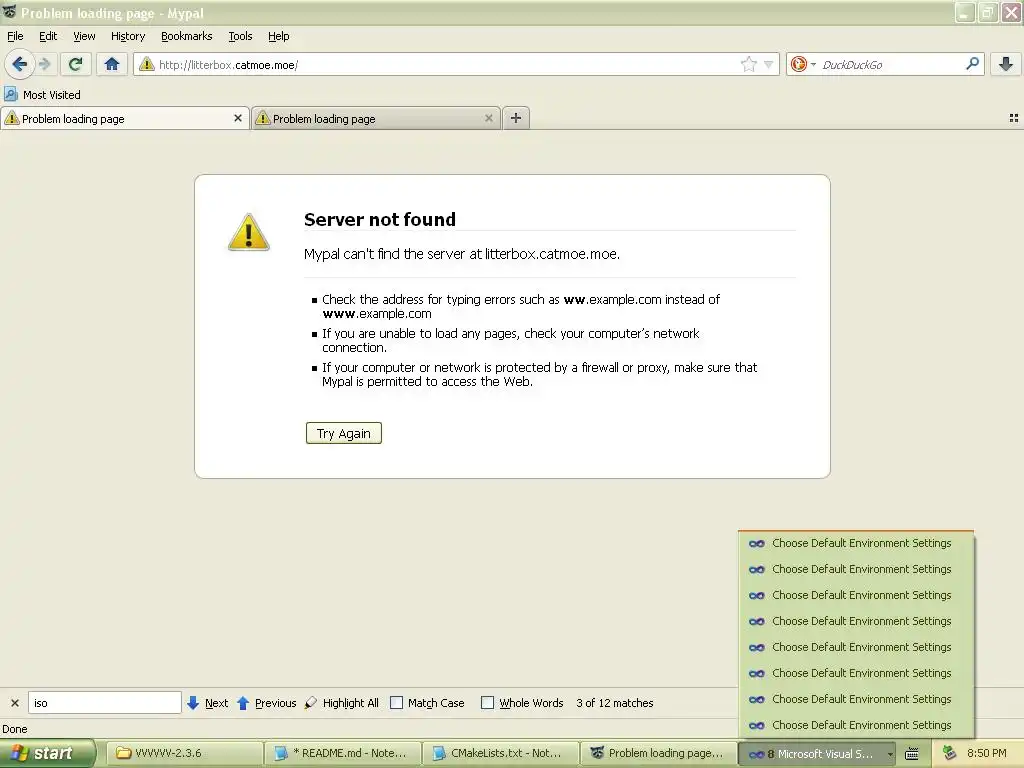Open the Tools menu

pos(240,36)
